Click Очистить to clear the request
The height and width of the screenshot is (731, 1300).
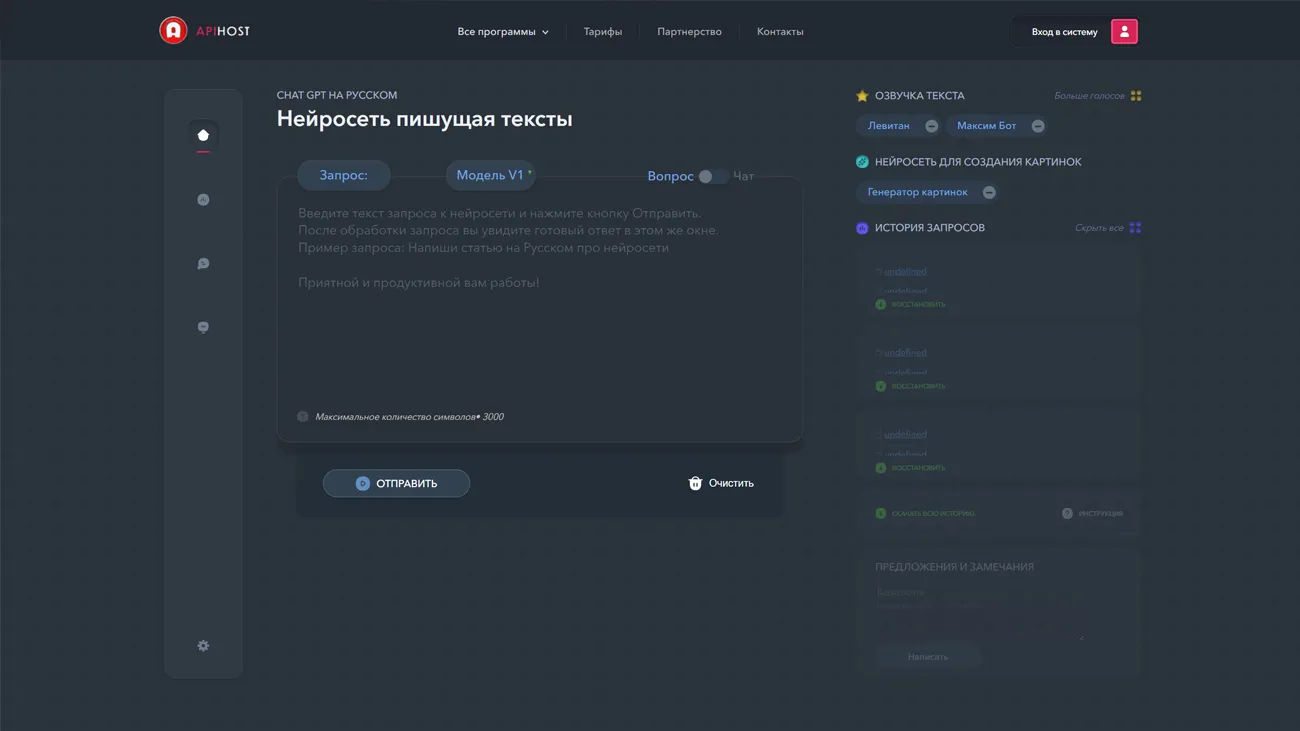pos(721,483)
